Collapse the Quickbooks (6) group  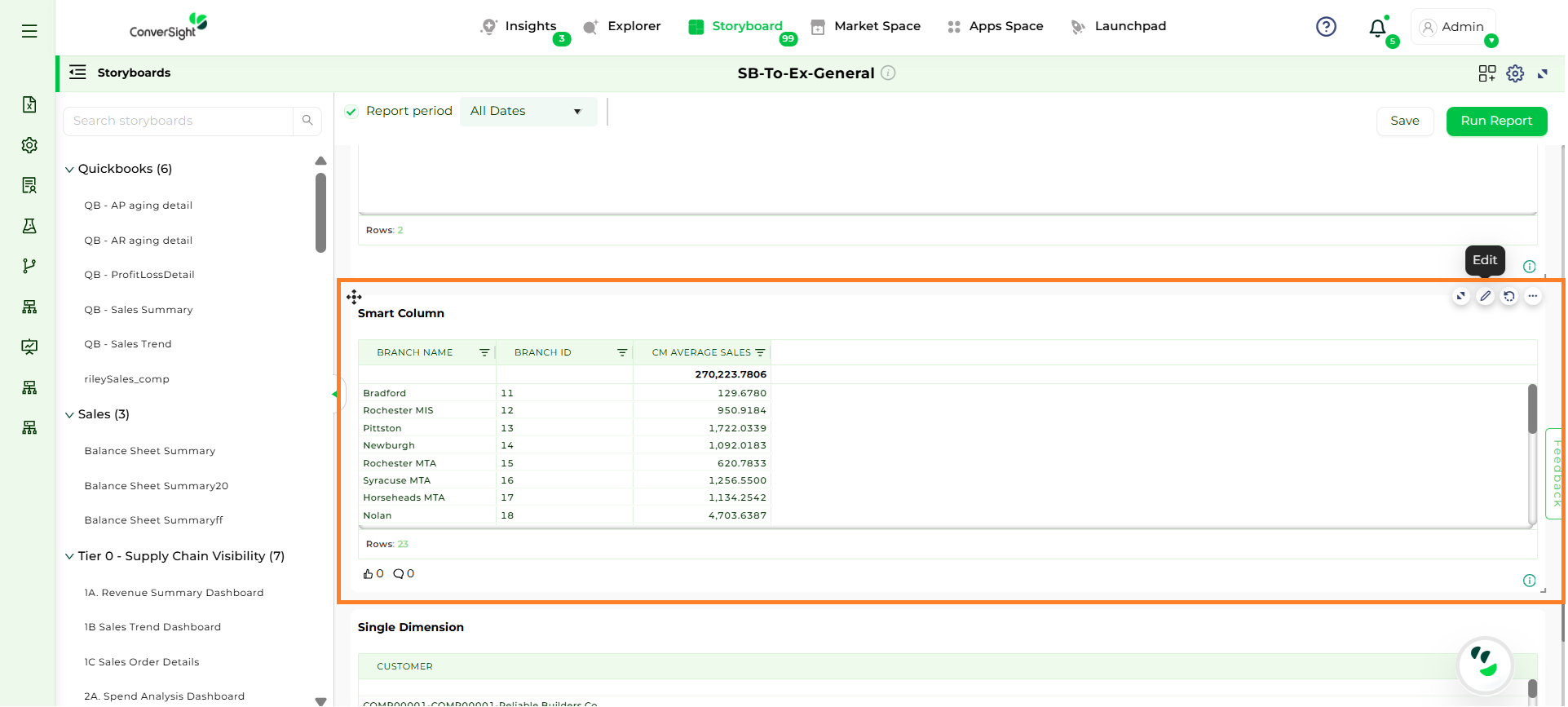pos(69,170)
